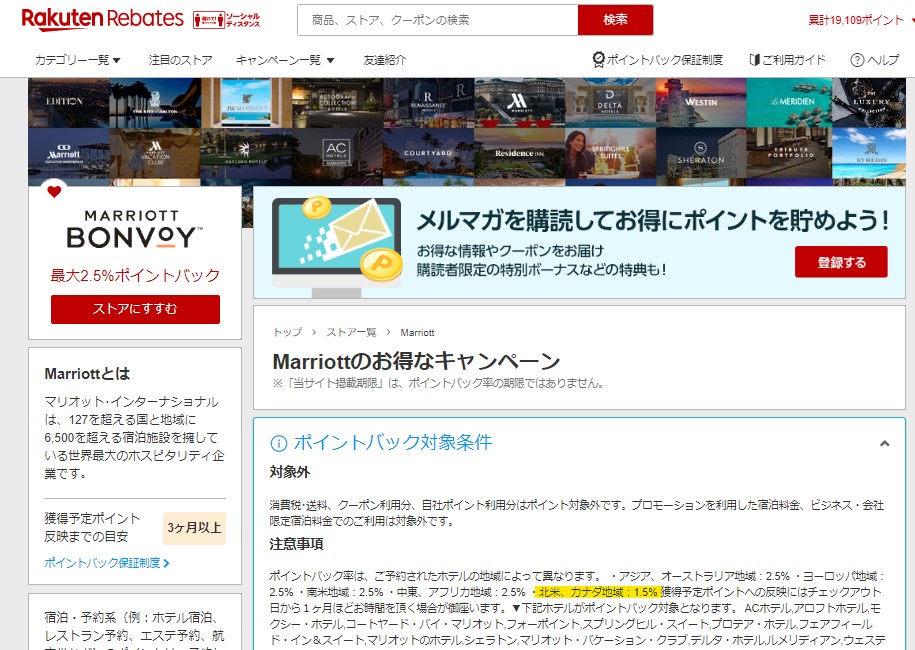The height and width of the screenshot is (650, 915).
Task: Click the Marriottのお得なキャンペーン heading
Action: click(416, 362)
